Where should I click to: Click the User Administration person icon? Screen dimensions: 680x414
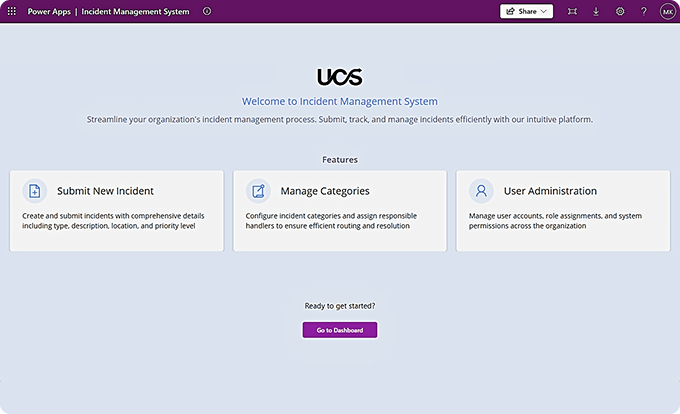[x=482, y=191]
